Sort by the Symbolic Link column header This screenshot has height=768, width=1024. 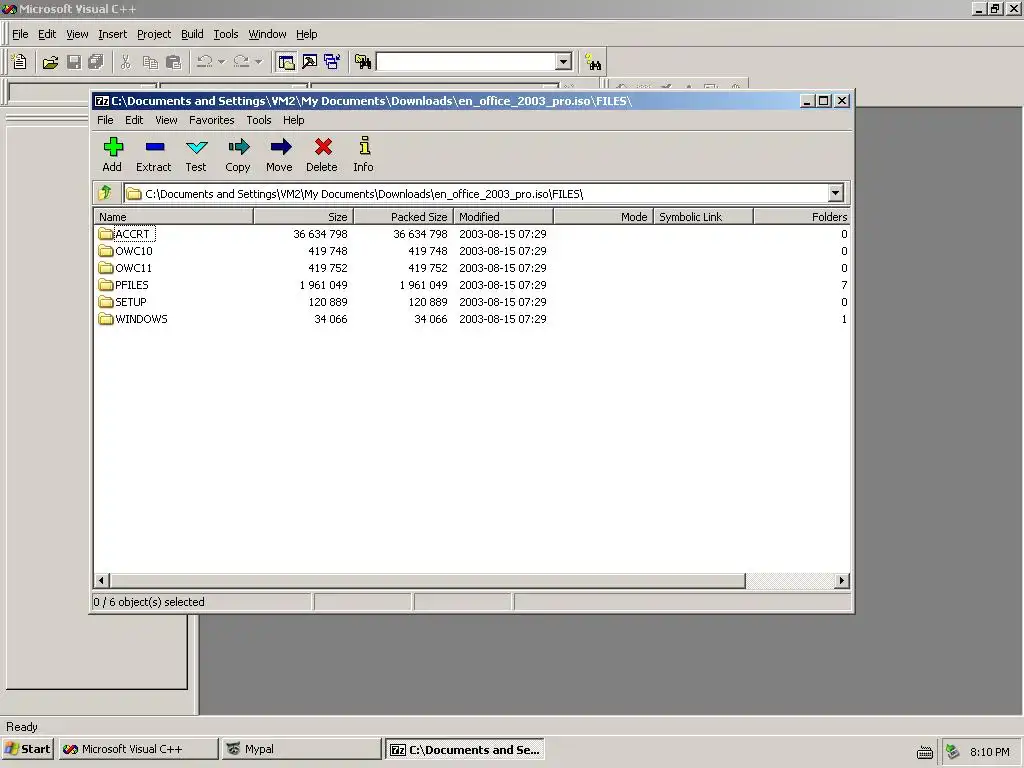click(x=703, y=217)
